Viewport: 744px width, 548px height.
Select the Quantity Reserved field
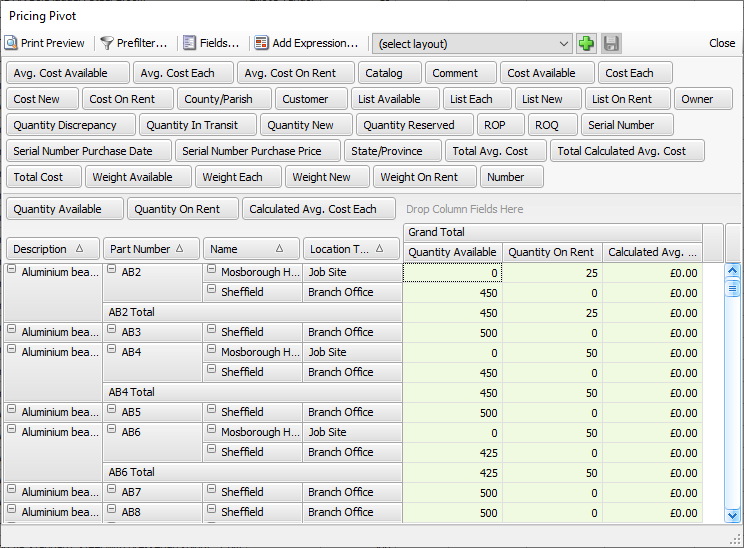tap(415, 125)
